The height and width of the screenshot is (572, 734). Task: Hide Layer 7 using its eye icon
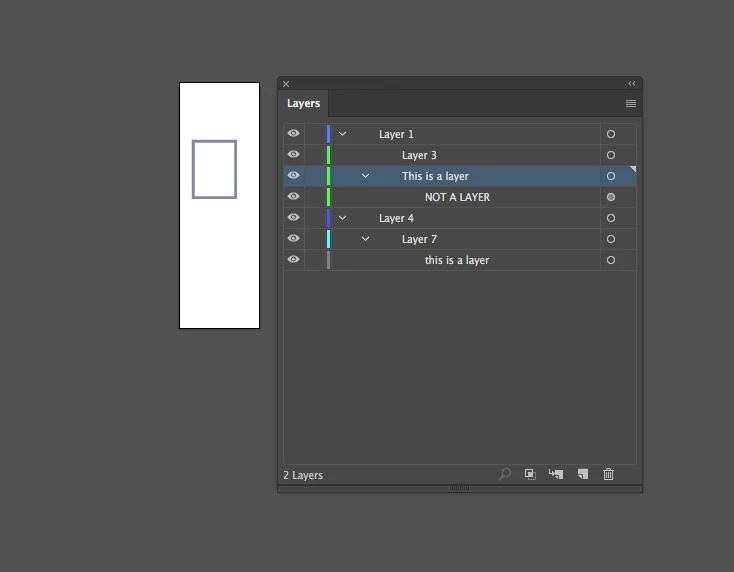[x=294, y=238]
